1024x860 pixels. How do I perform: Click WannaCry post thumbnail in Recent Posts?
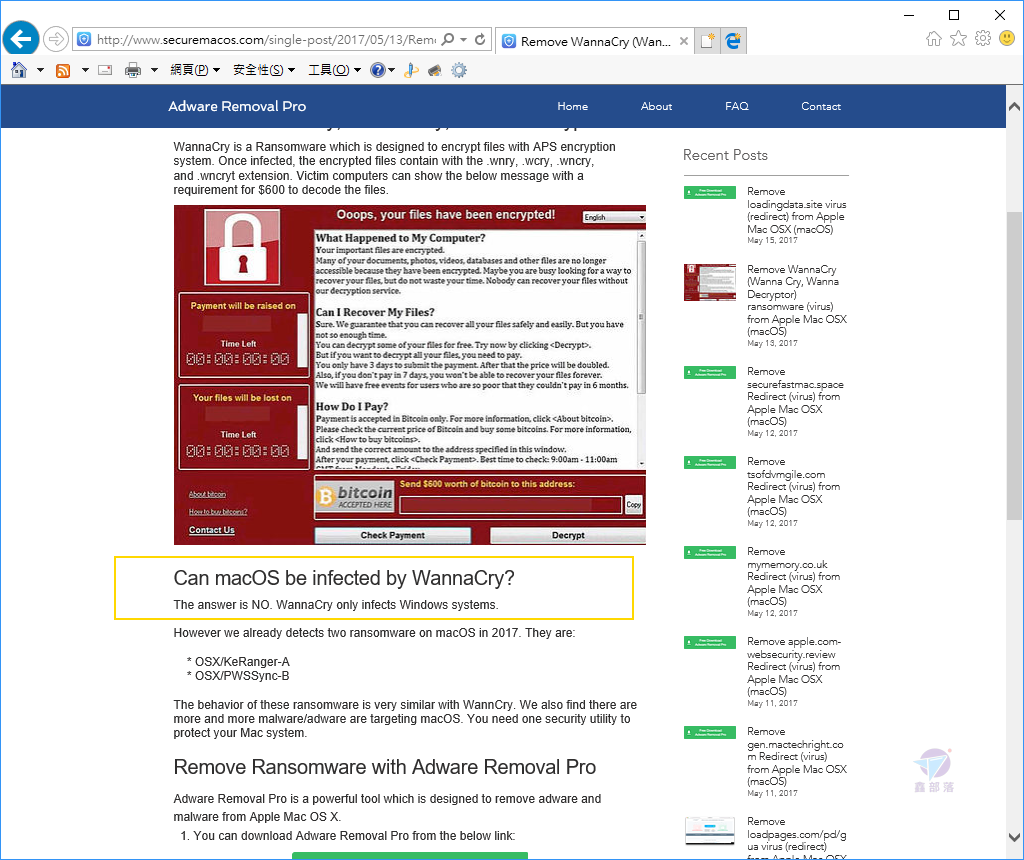tap(710, 283)
